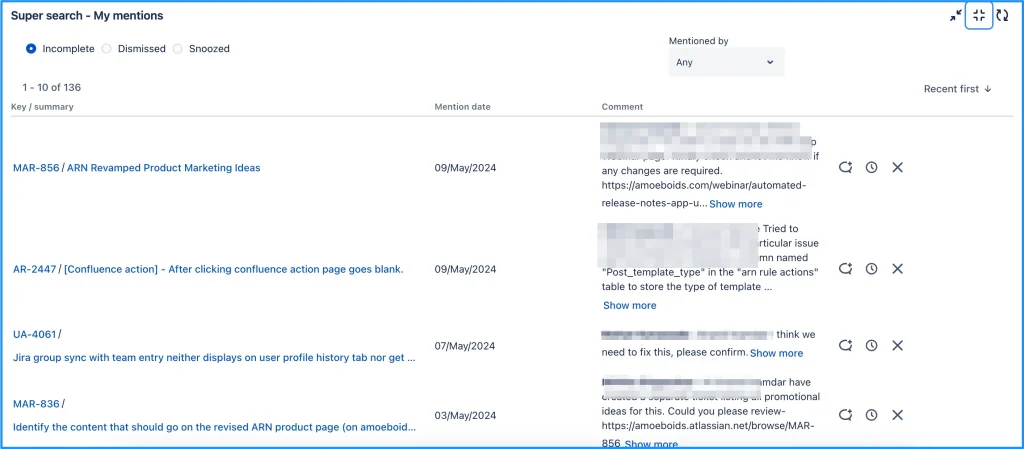Open the Mentioned by Any dropdown
The image size is (1024, 449).
point(726,62)
